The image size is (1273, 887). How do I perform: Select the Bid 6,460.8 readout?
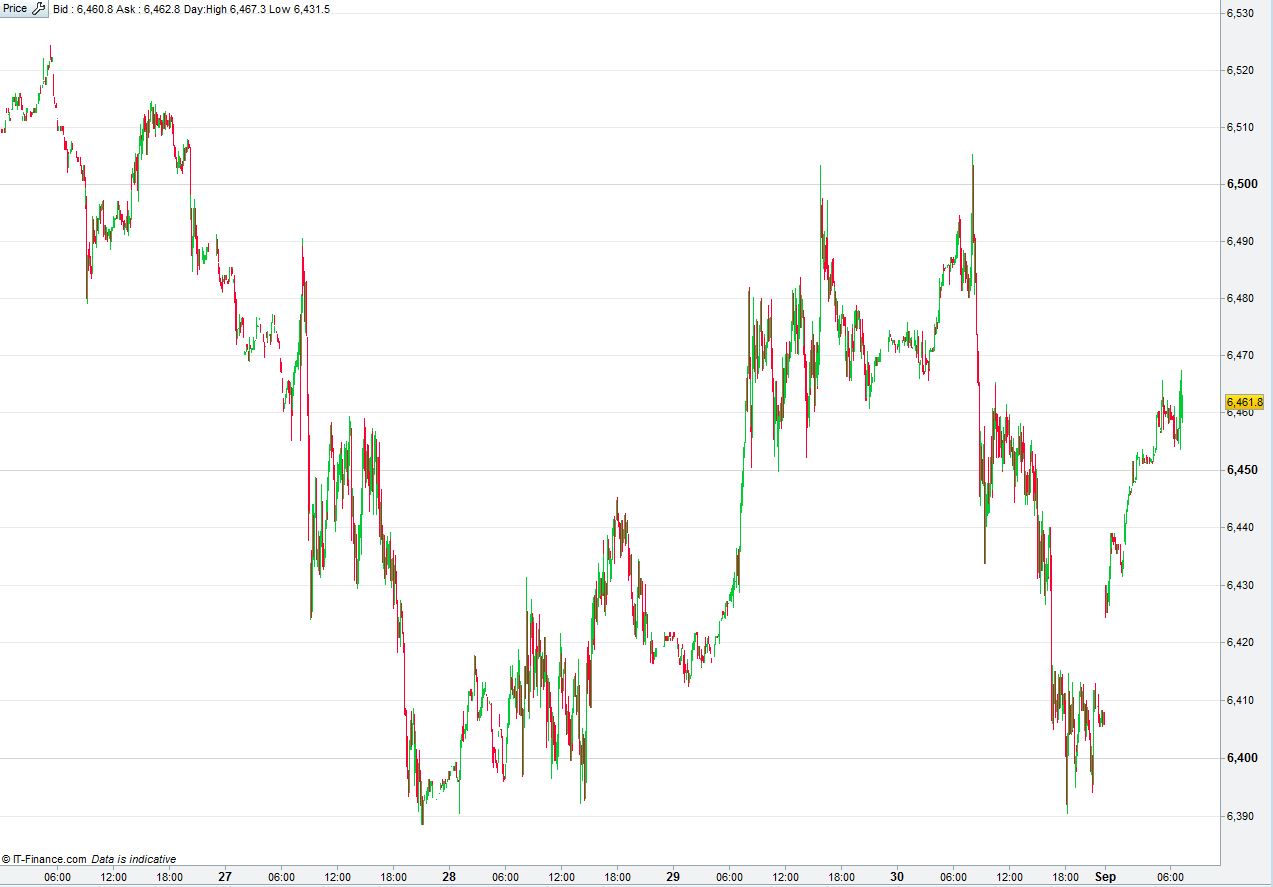click(83, 9)
